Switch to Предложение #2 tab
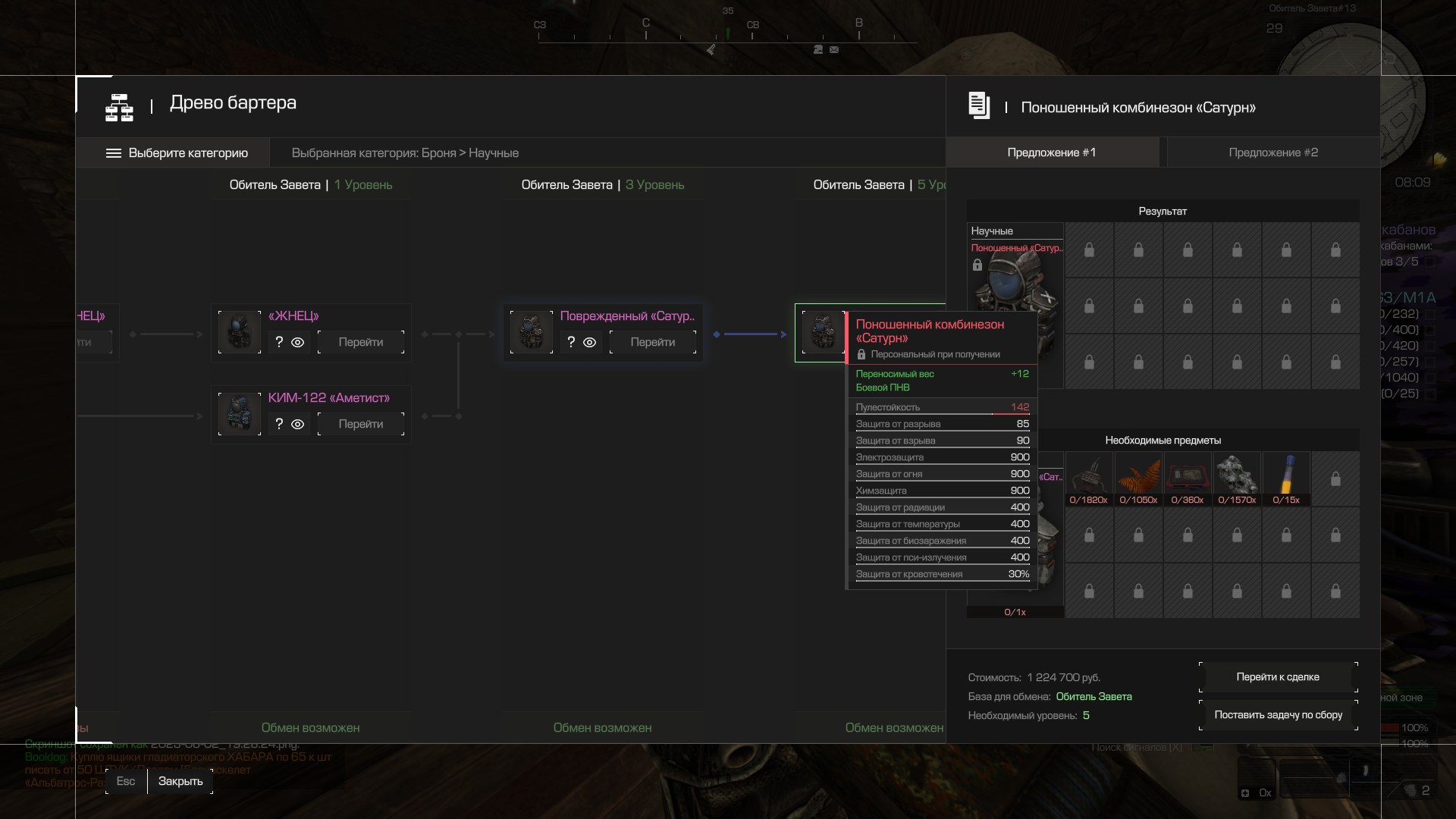The image size is (1456, 819). tap(1273, 152)
